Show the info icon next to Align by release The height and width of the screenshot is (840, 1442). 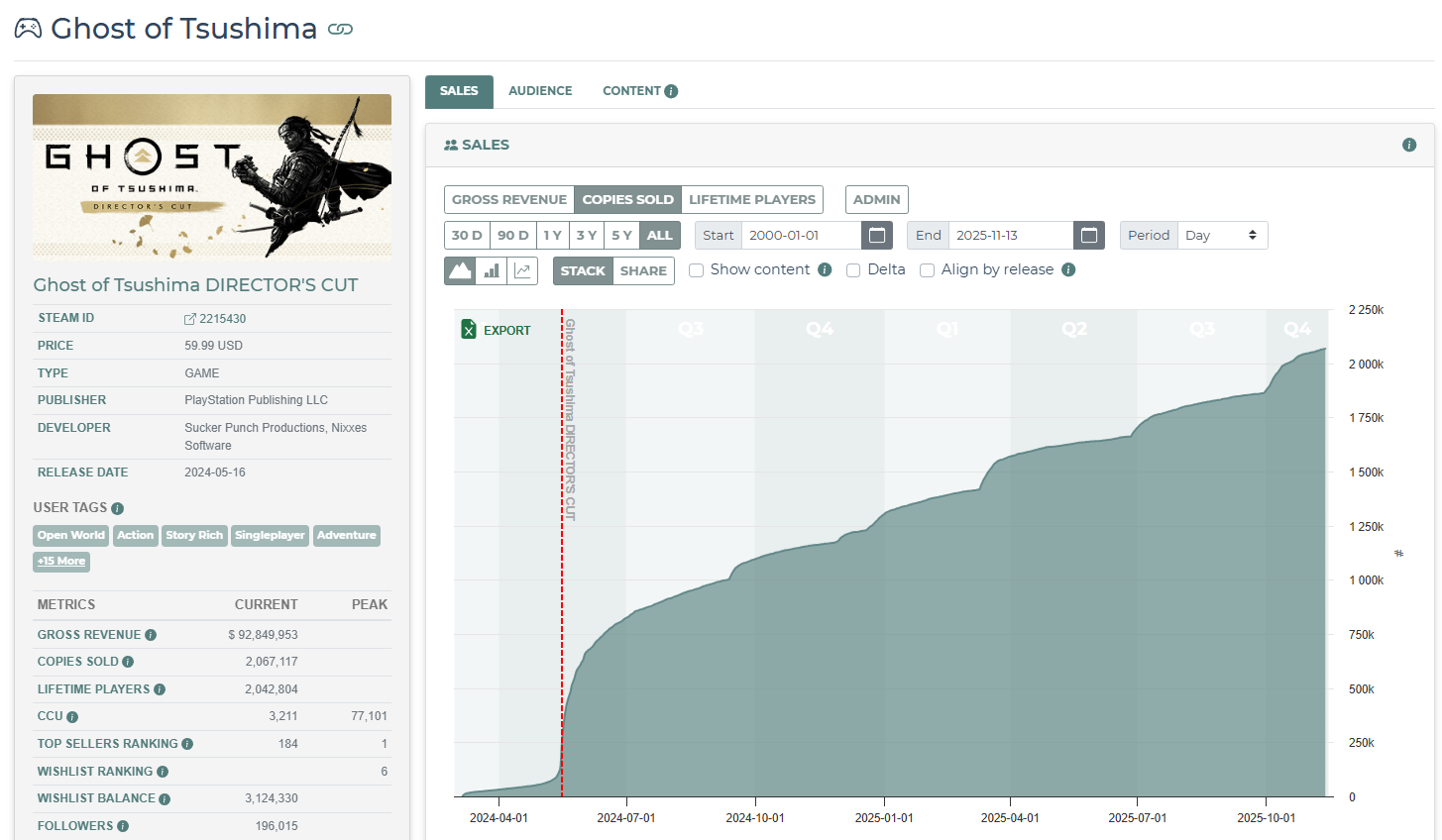click(1068, 269)
